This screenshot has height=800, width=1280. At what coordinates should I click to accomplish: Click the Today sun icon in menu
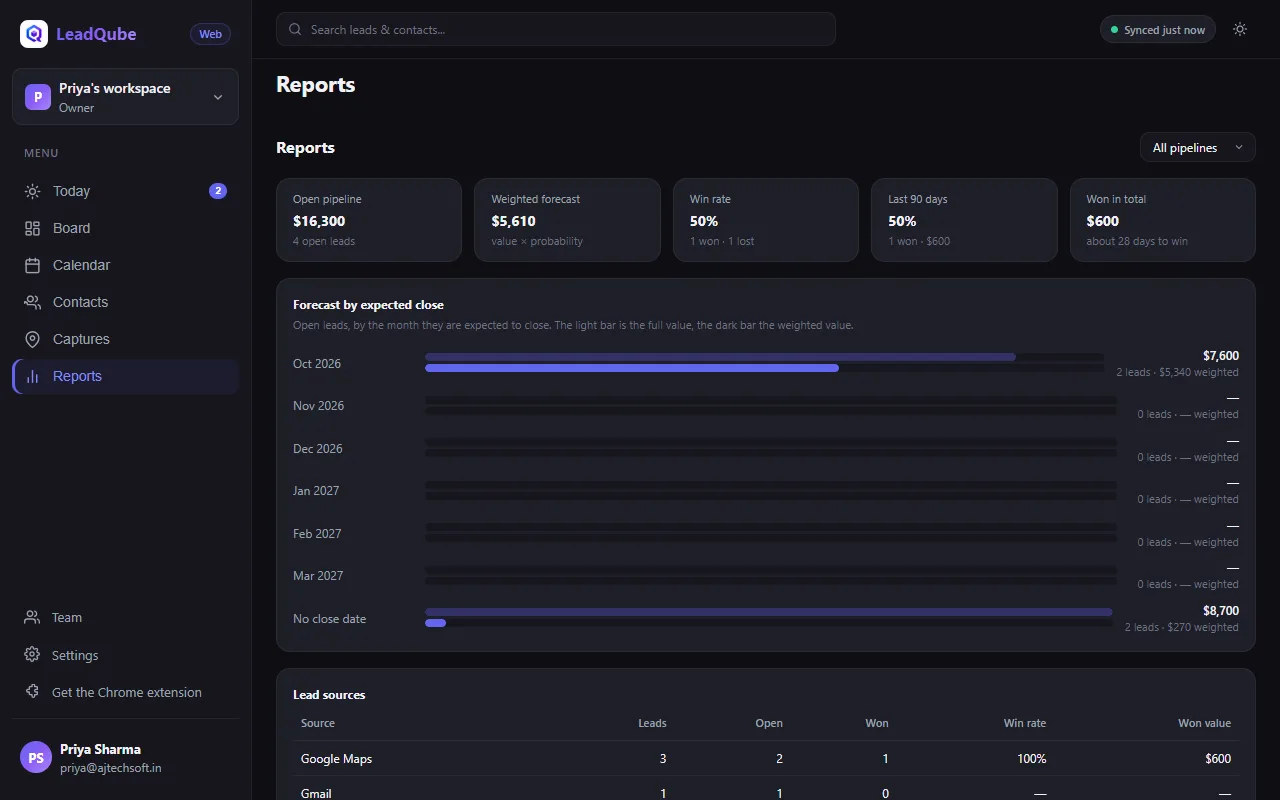[x=33, y=191]
